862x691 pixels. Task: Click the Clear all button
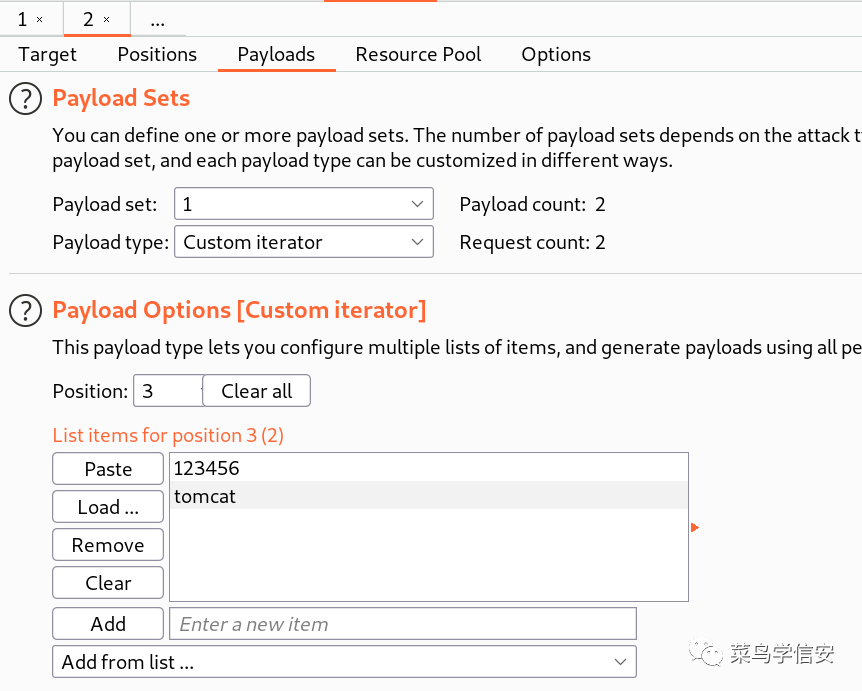[257, 391]
